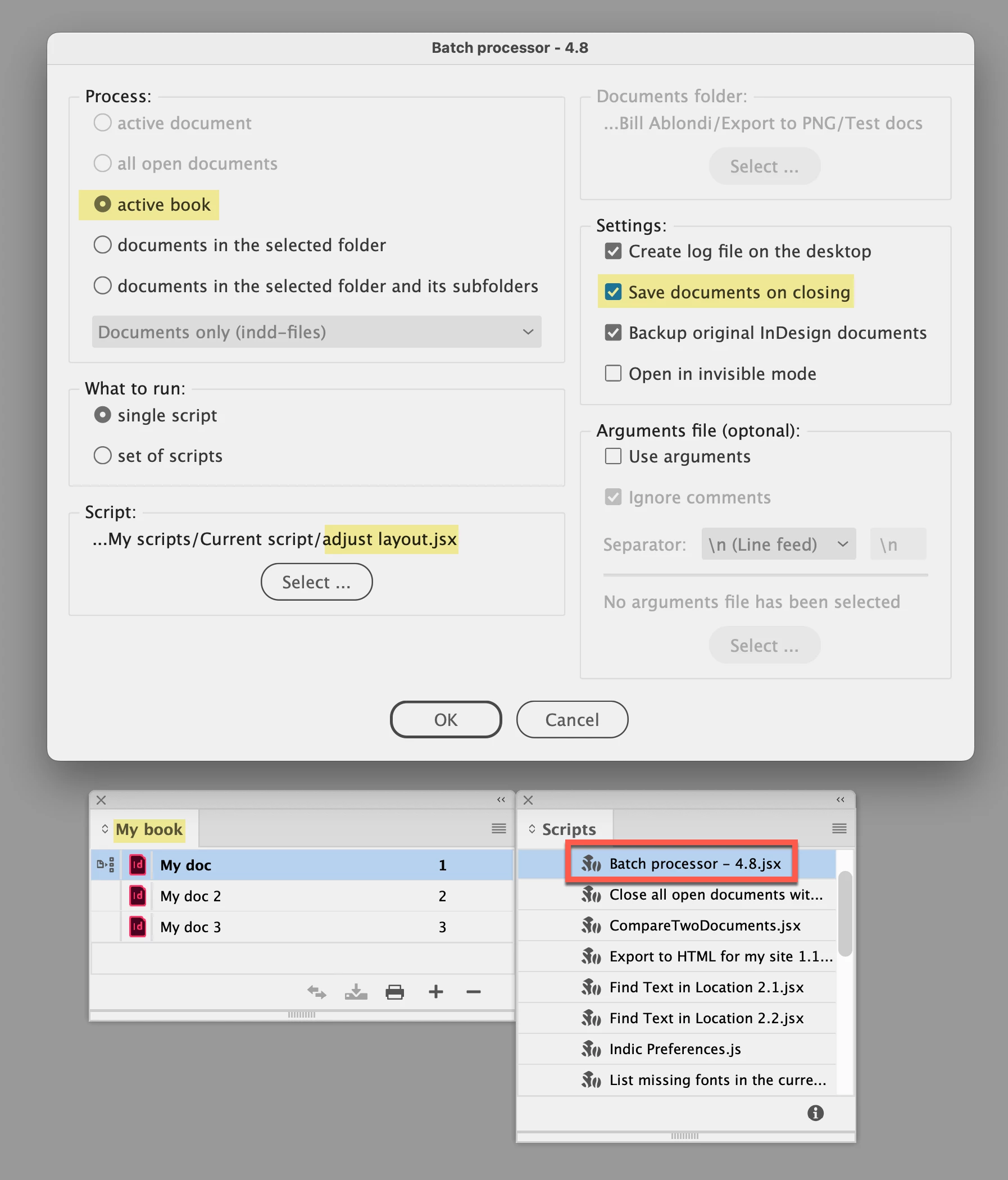Image resolution: width=1008 pixels, height=1180 pixels.
Task: Click Select button in Documents folder section
Action: 764,166
